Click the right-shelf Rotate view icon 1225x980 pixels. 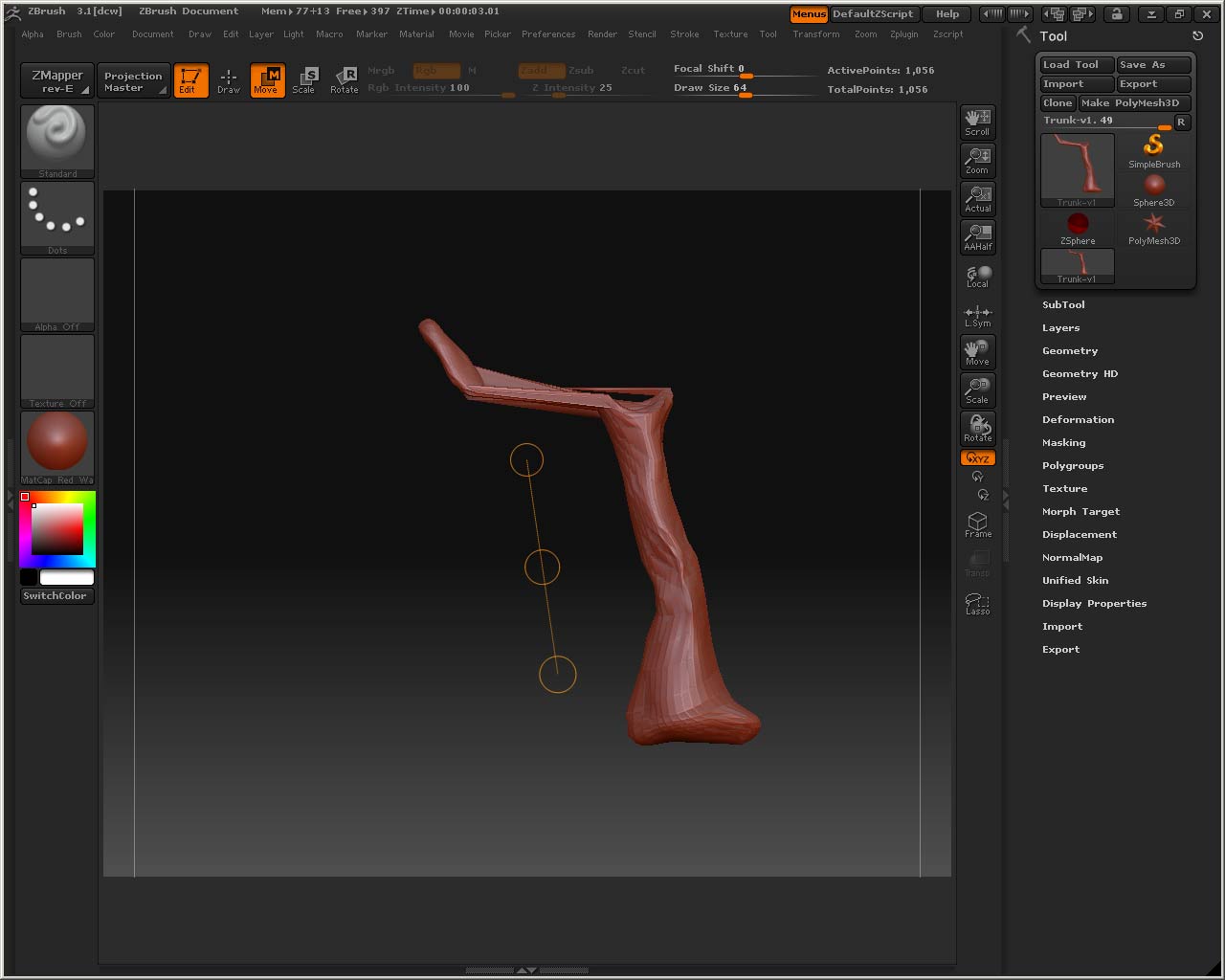pos(977,428)
